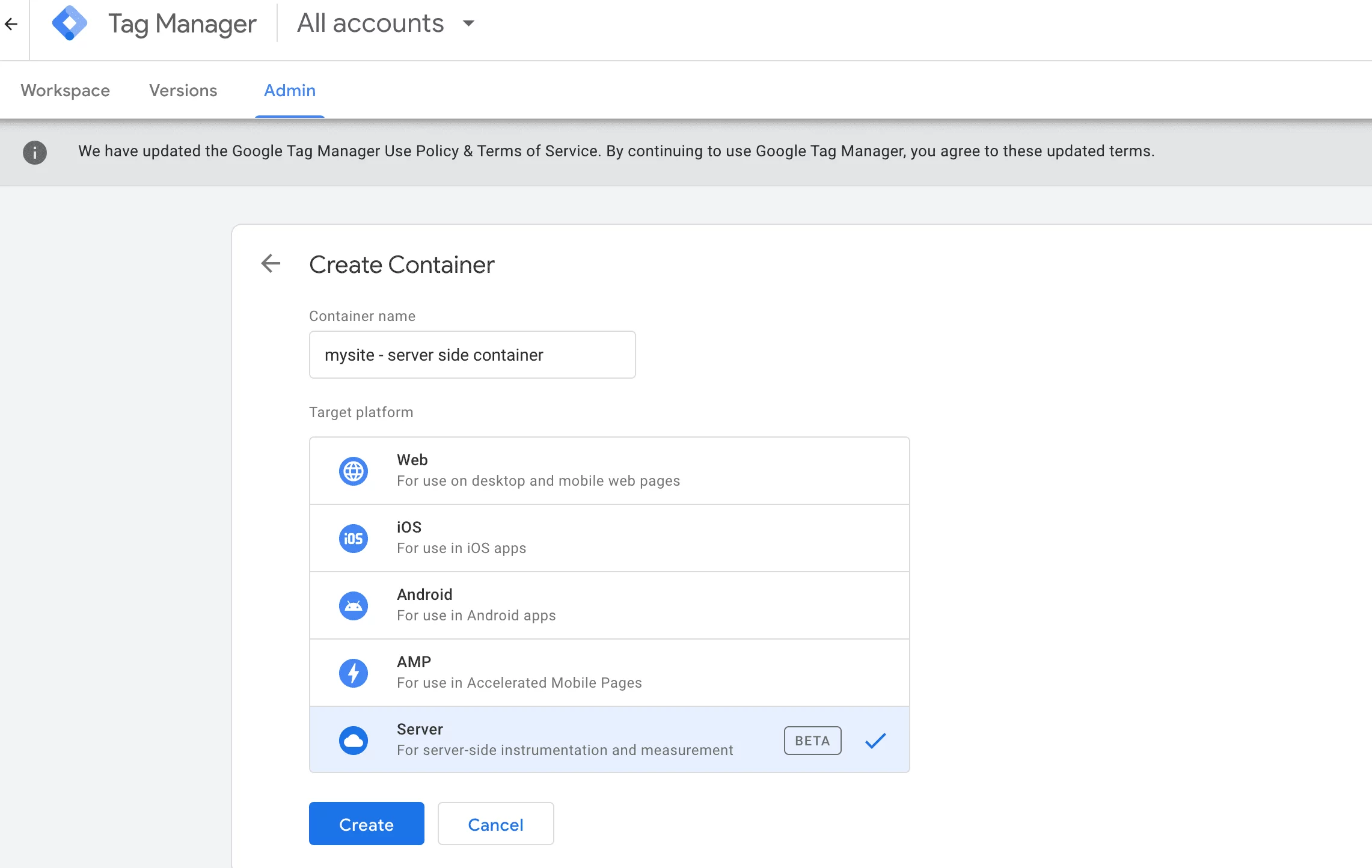Click the terms of service banner text
1372x868 pixels.
click(616, 151)
